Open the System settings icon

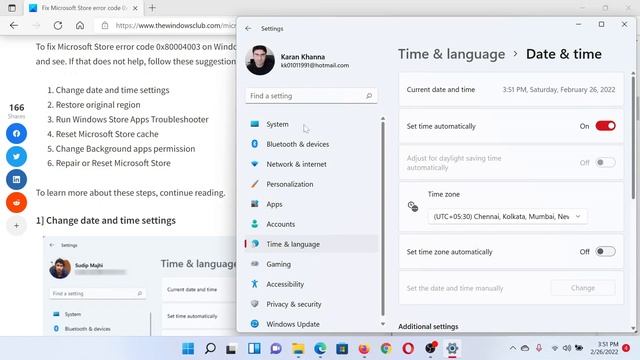pos(255,124)
